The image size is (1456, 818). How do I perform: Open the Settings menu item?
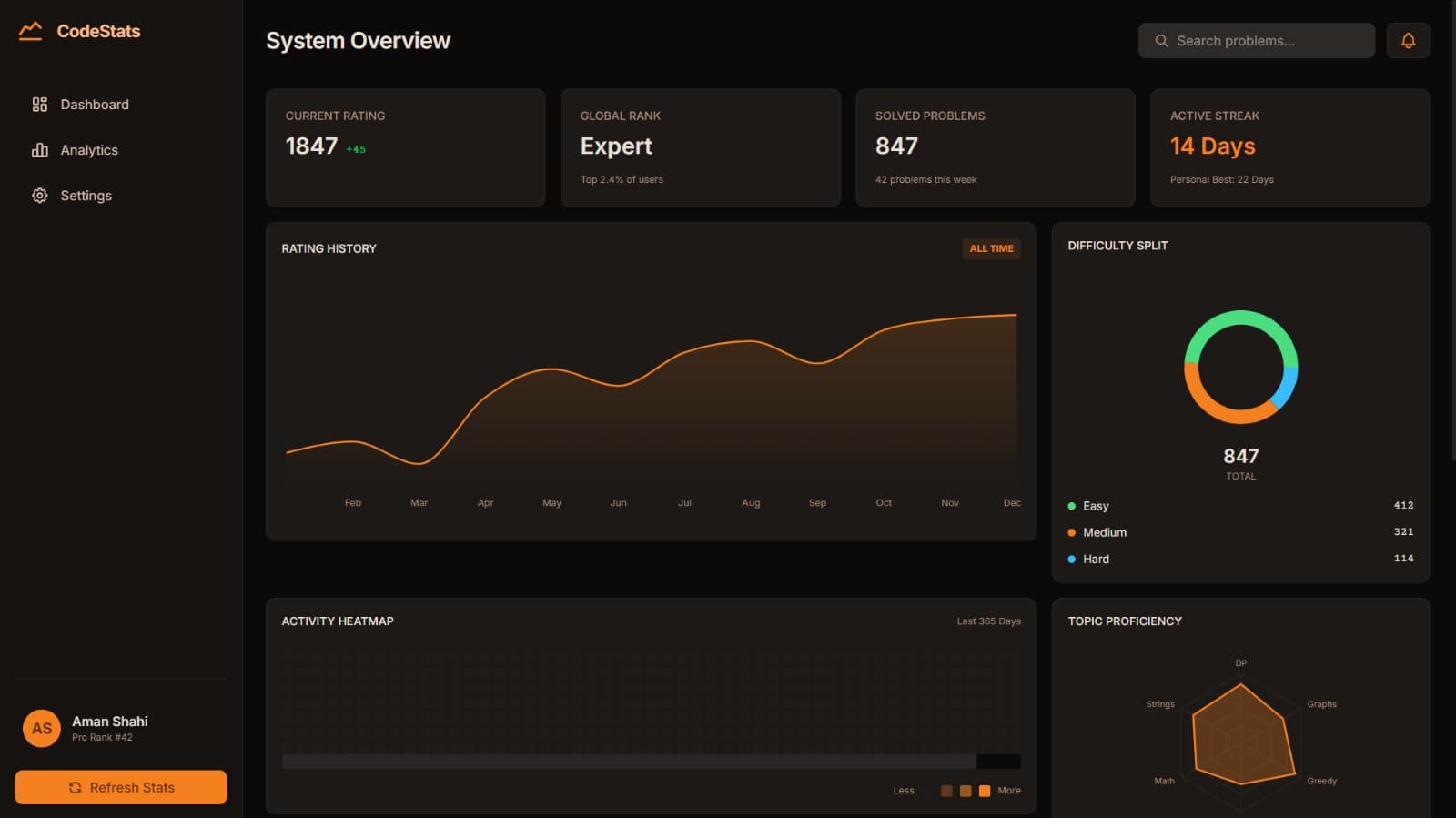coord(121,196)
